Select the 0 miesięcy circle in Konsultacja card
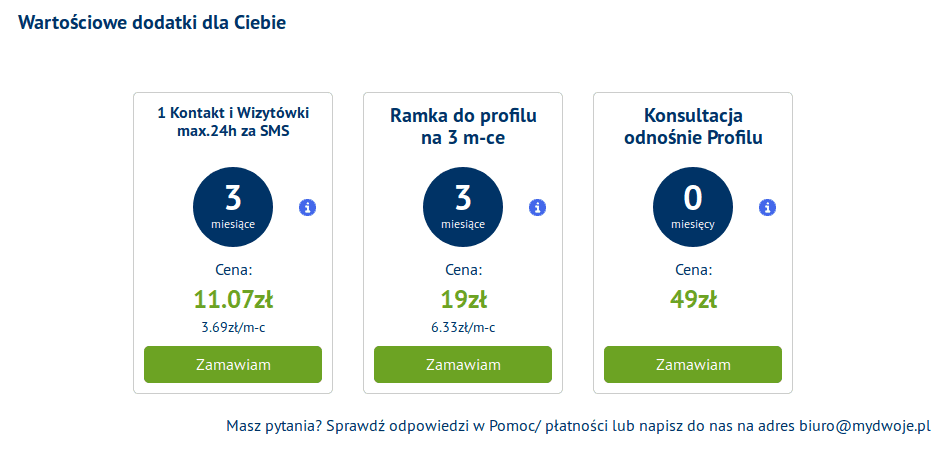 click(693, 207)
